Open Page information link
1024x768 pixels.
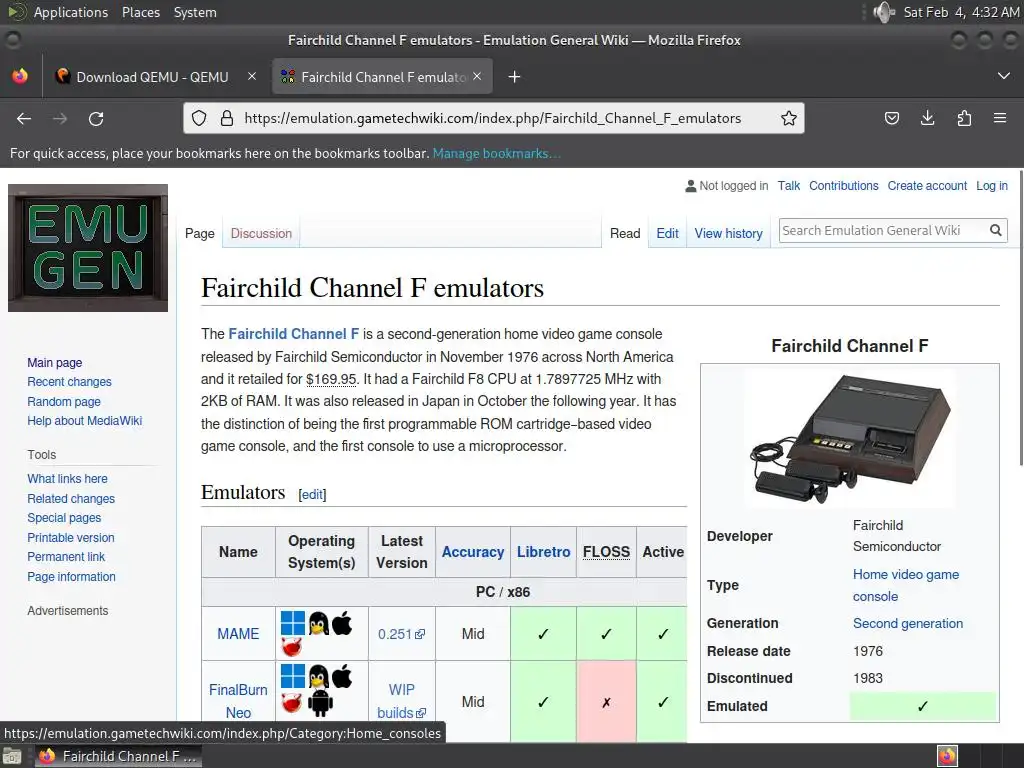tap(71, 577)
